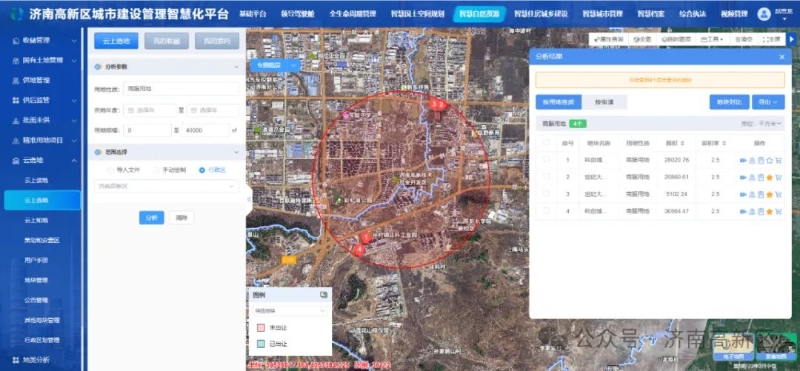Click the legend panel collapse icon
The image size is (800, 371).
pos(323,294)
